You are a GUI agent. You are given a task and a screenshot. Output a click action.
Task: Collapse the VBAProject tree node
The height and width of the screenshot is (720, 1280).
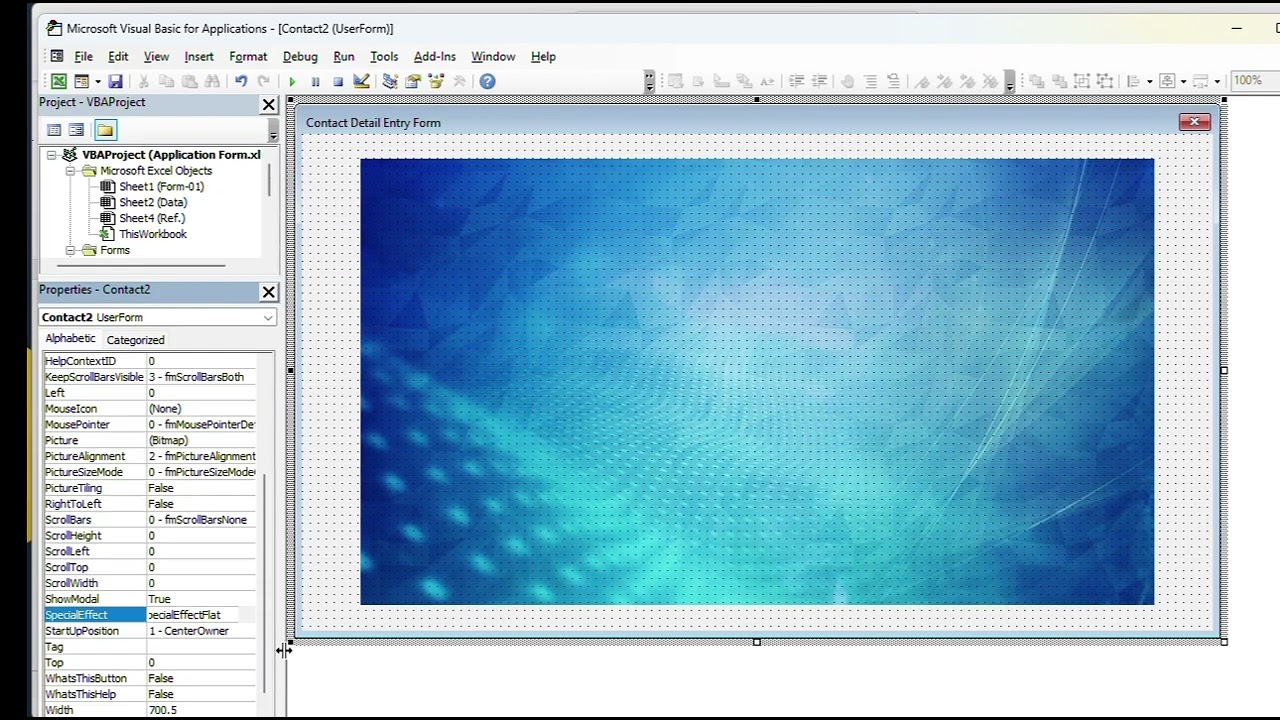[51, 155]
